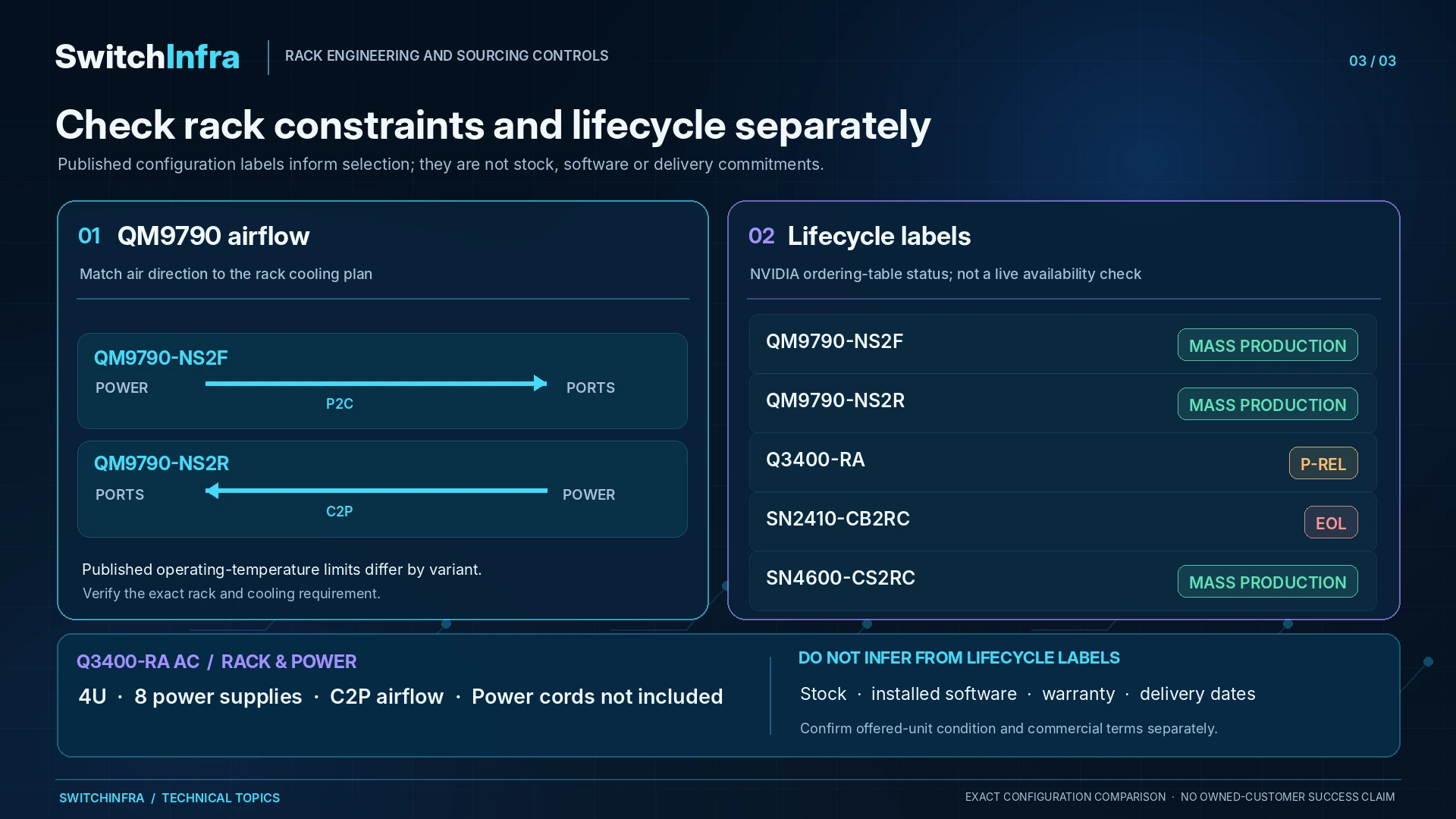Click '8 power supplies' text
Screen dimensions: 1456x819
pos(218,696)
